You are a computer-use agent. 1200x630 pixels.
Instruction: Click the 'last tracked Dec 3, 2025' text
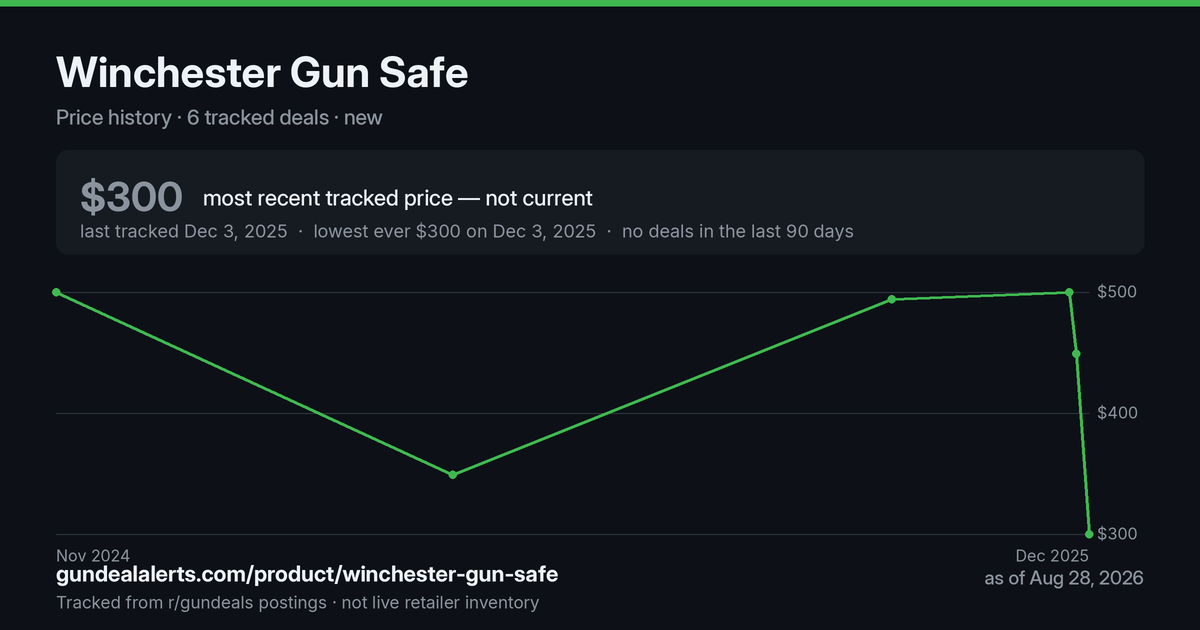(184, 231)
